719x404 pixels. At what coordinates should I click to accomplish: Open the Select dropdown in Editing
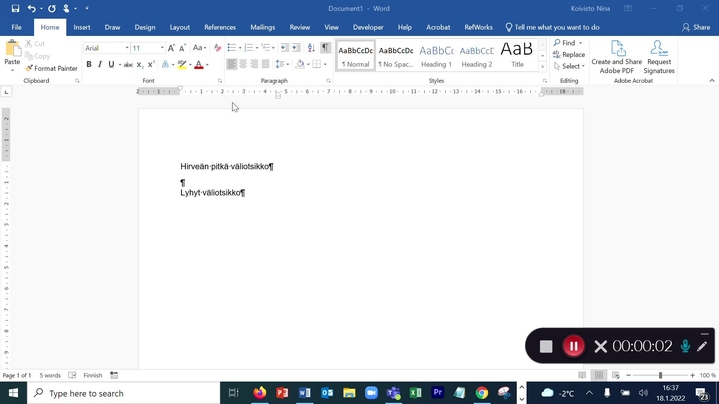(x=569, y=66)
